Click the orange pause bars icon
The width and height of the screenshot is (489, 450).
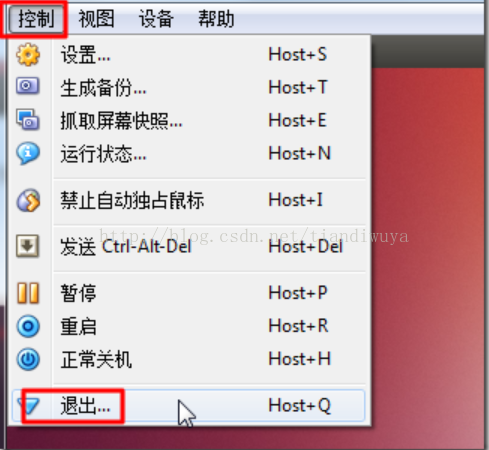point(28,293)
